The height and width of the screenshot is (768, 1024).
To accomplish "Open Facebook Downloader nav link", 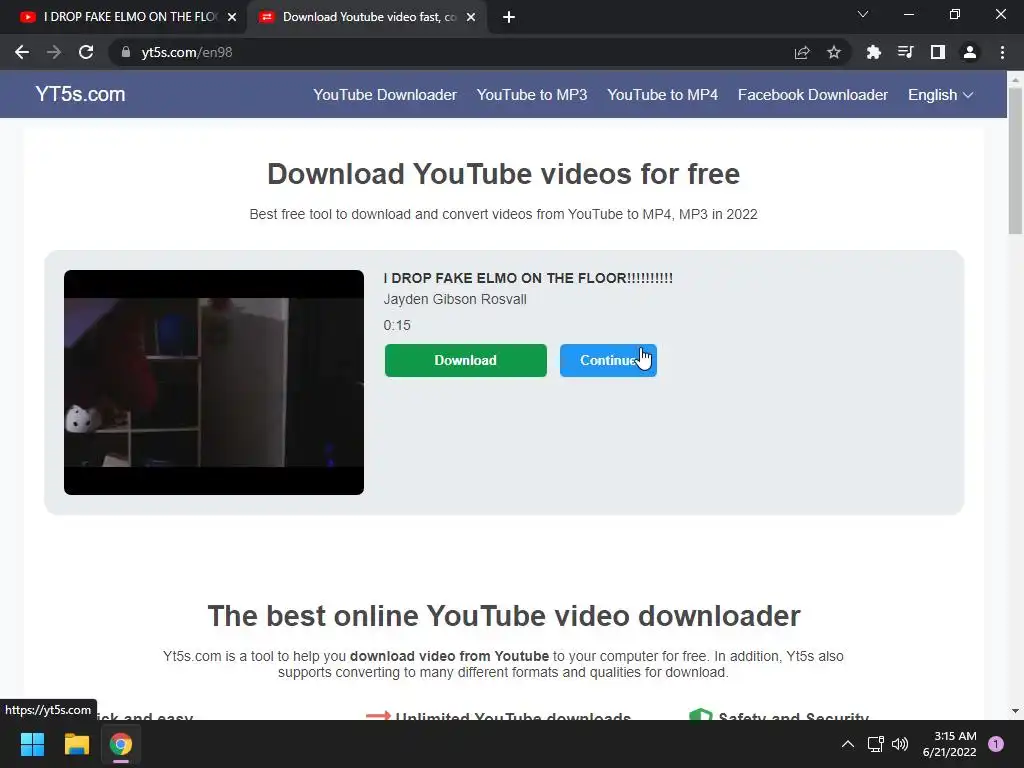I will click(x=812, y=95).
